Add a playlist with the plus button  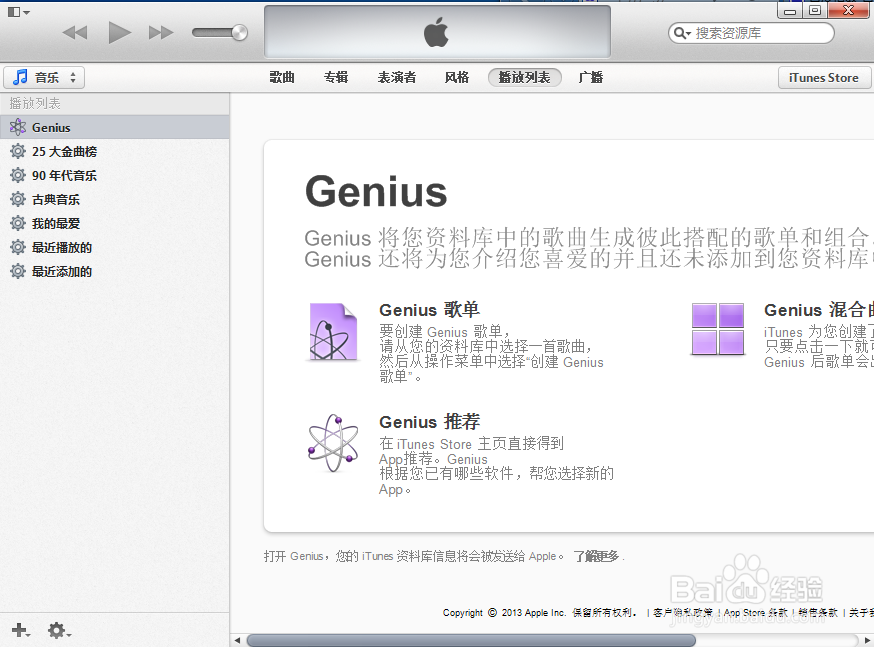[20, 630]
